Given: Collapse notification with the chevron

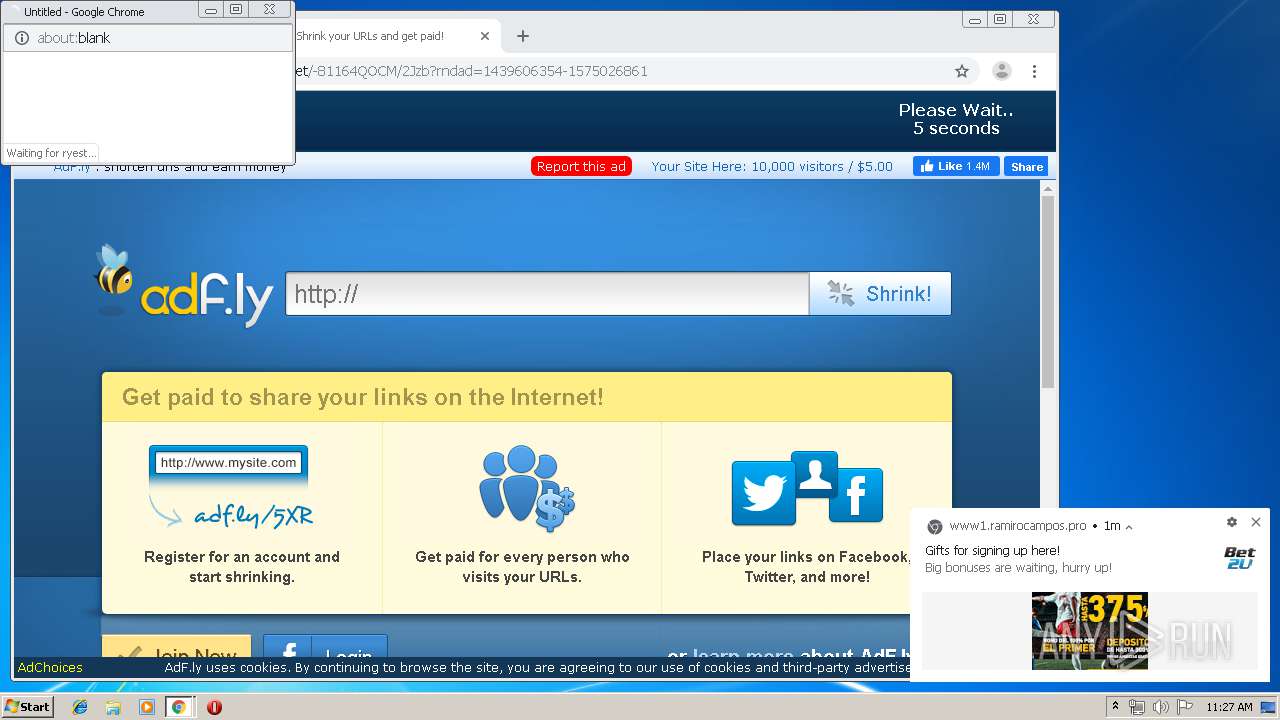Looking at the screenshot, I should coord(1129,526).
